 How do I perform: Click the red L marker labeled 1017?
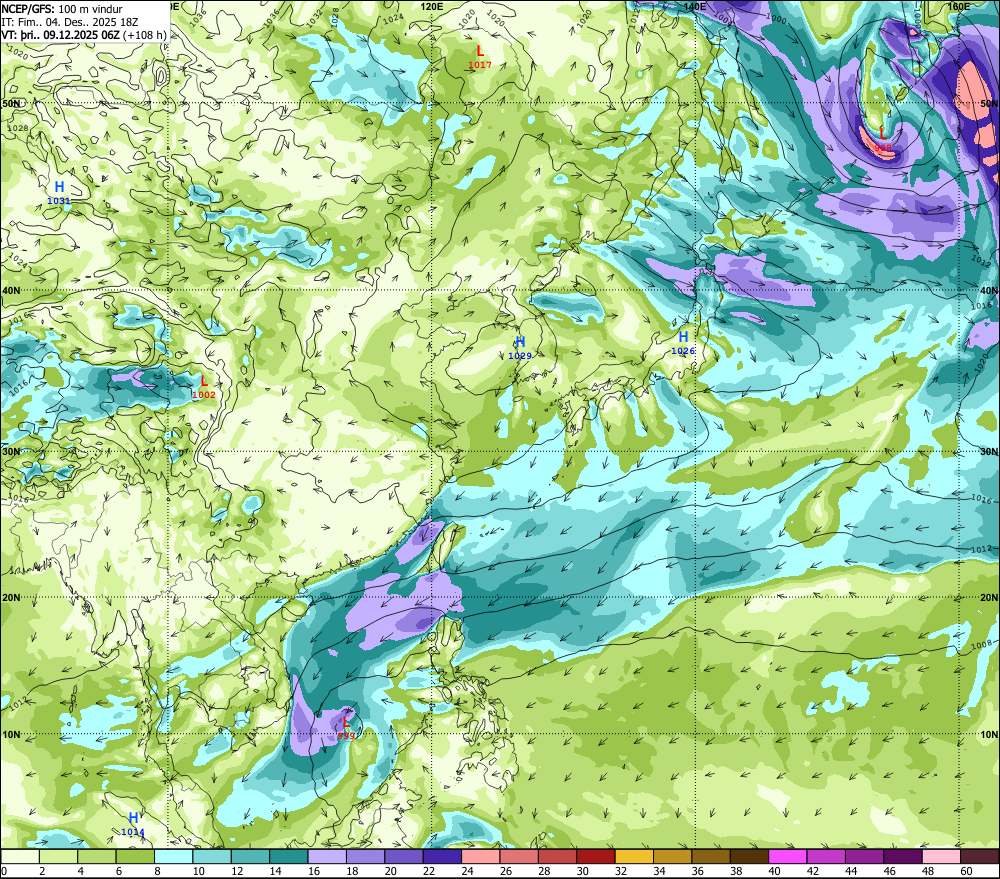tap(480, 52)
